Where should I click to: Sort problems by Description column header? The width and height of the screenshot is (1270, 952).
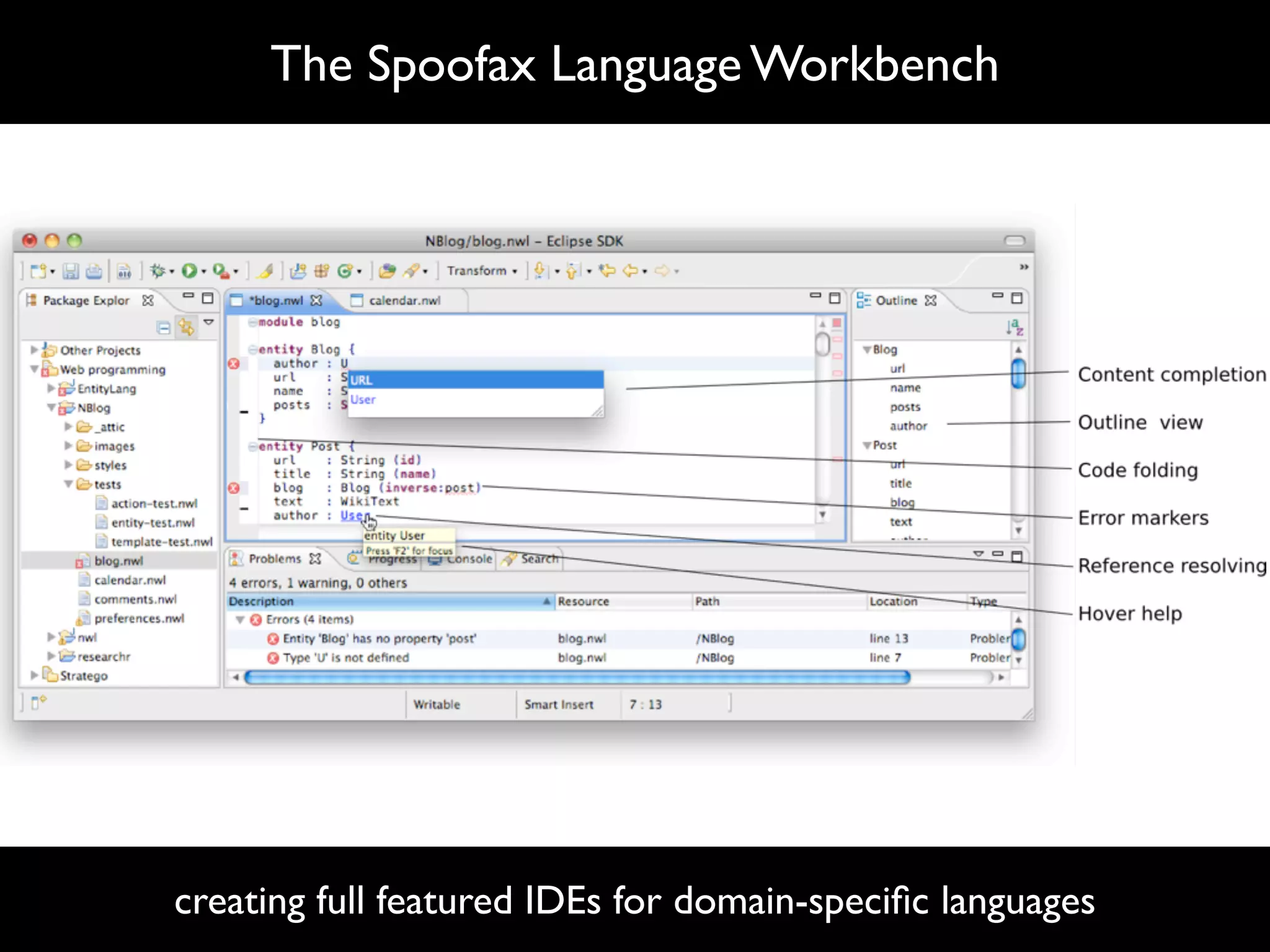(x=391, y=601)
